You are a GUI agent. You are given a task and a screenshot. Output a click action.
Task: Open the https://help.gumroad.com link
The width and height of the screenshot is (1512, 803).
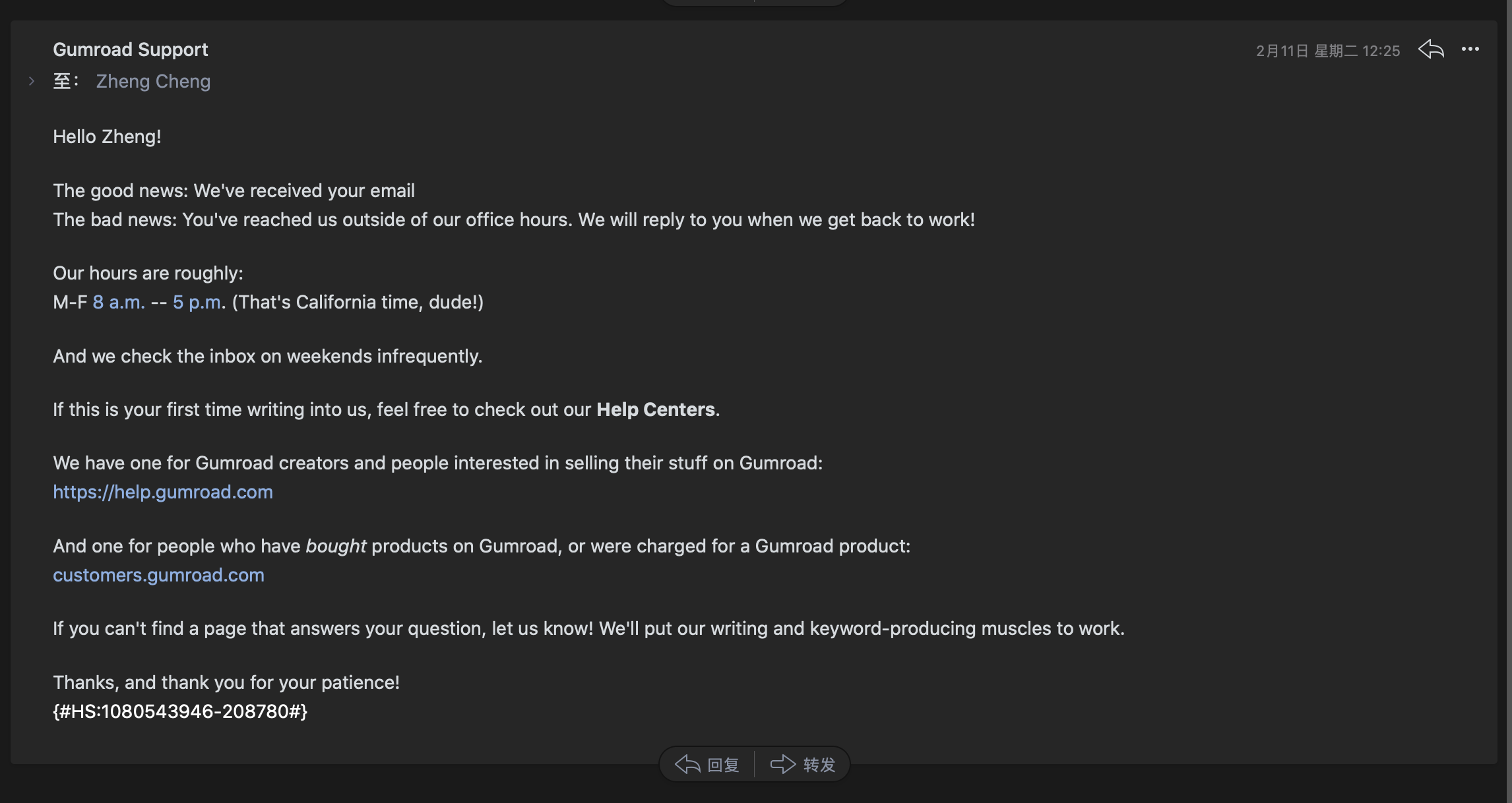[163, 492]
